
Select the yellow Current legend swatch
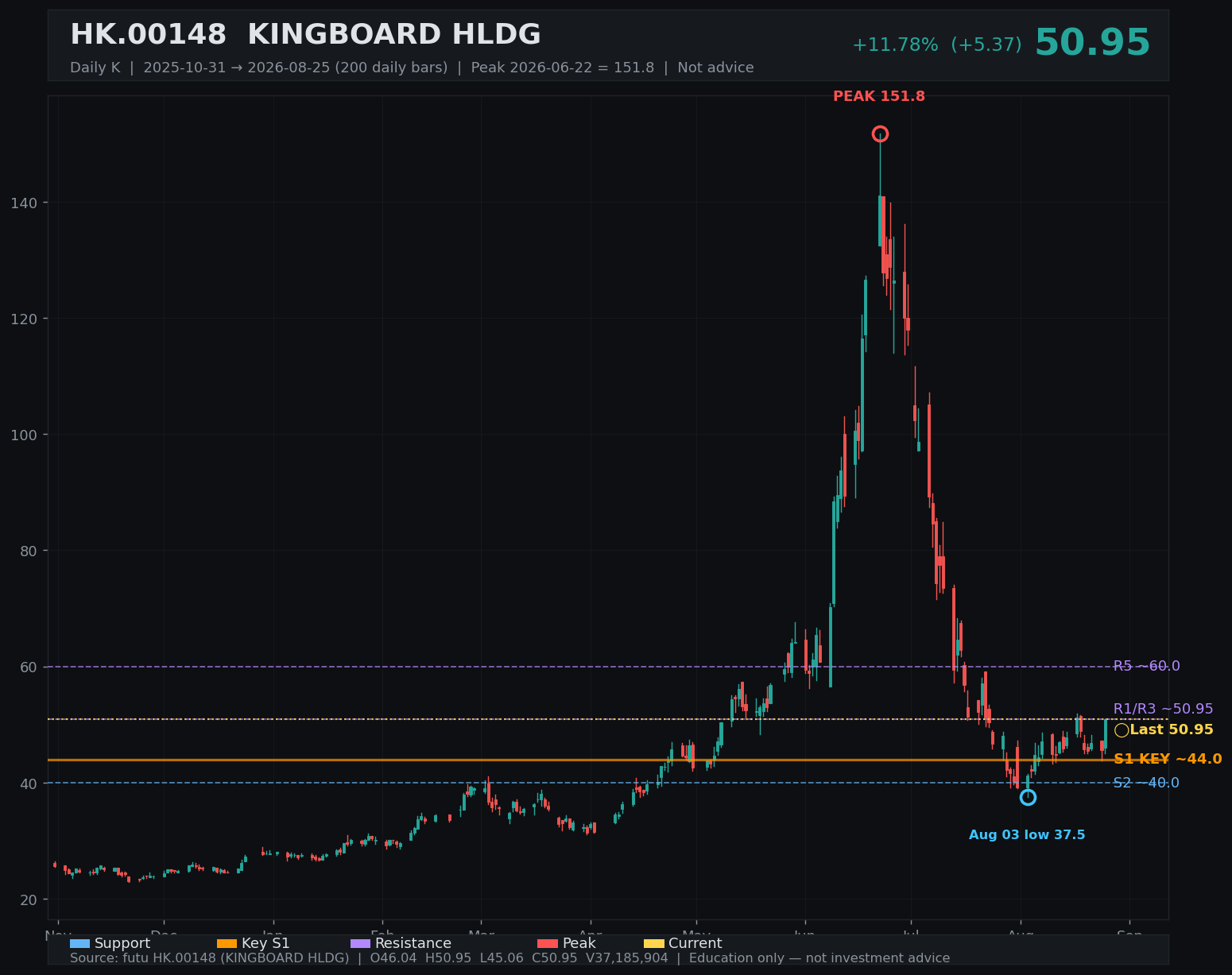[x=653, y=944]
